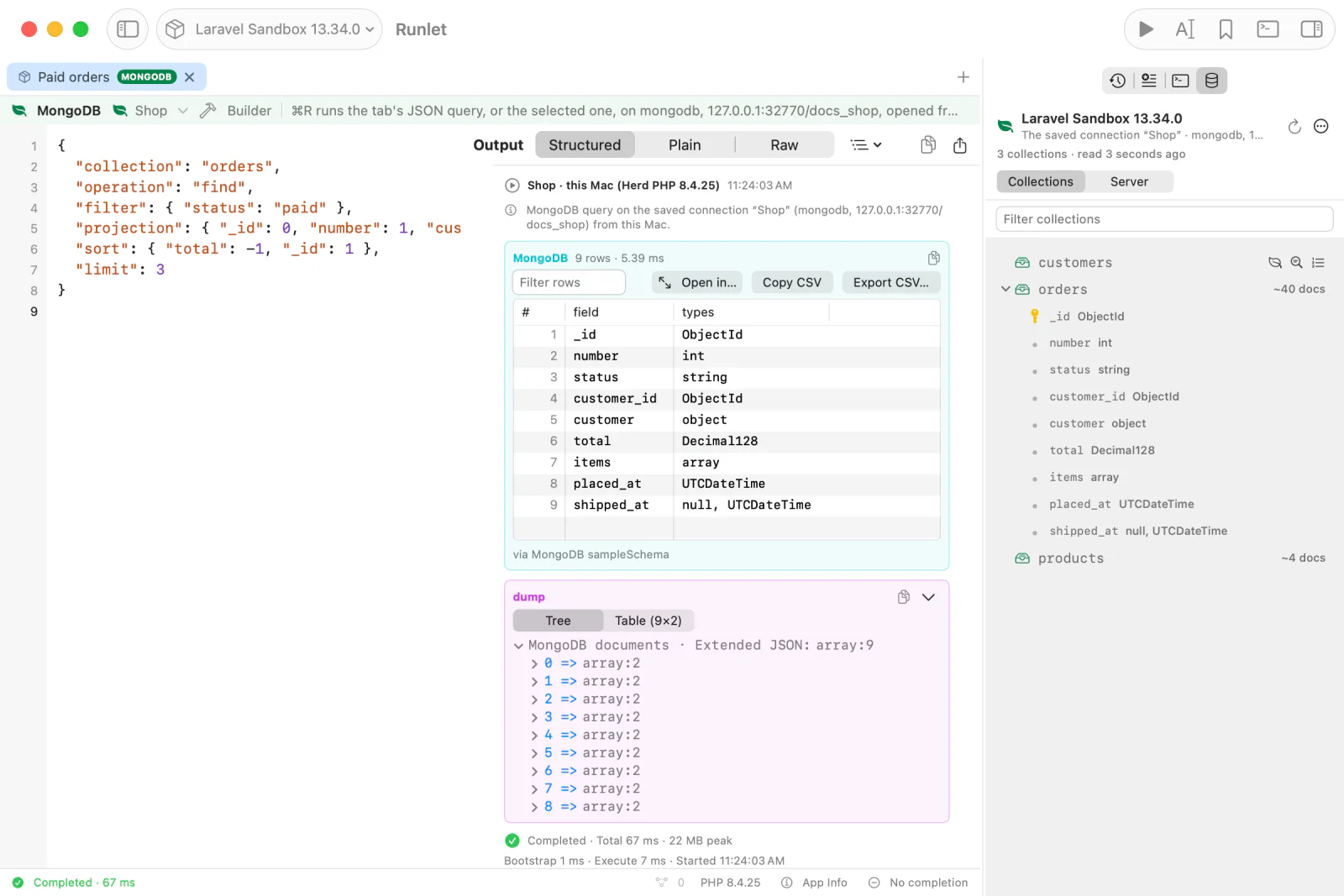Expand dump tree item 8
The width and height of the screenshot is (1344, 896).
pyautogui.click(x=534, y=807)
